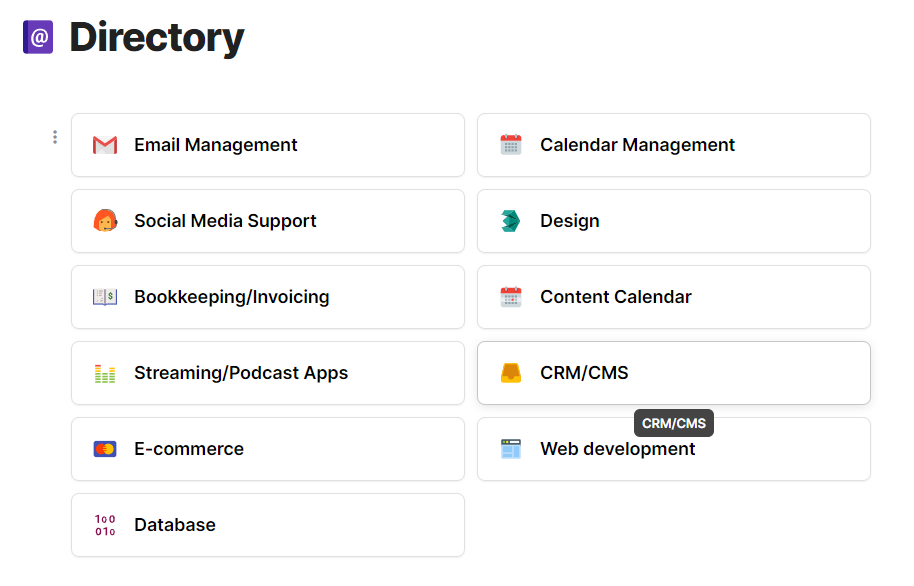The image size is (914, 586).
Task: Click the Gmail icon beside Email Management
Action: click(105, 145)
